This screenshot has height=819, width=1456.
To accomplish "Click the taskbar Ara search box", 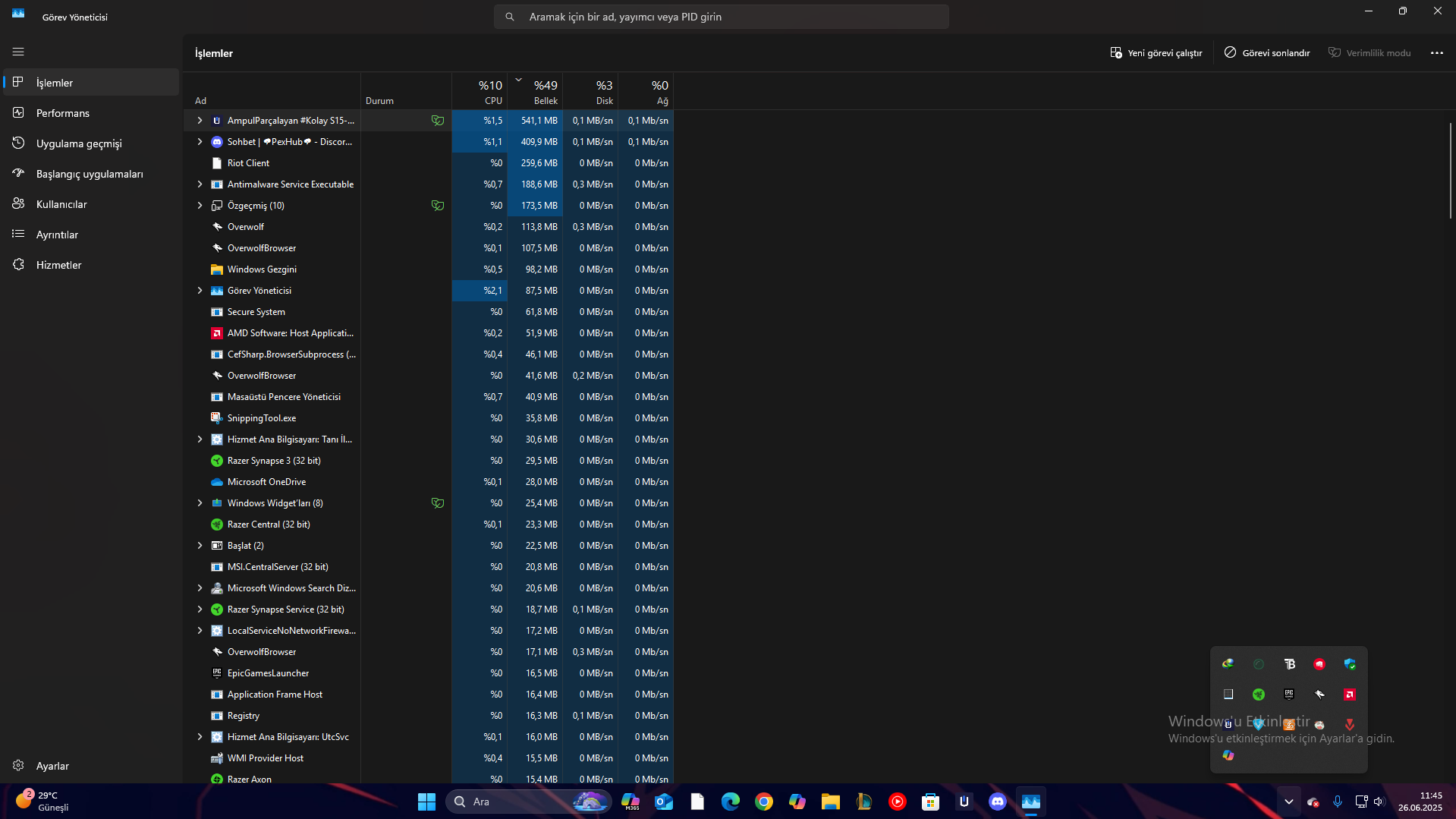I will (x=528, y=802).
